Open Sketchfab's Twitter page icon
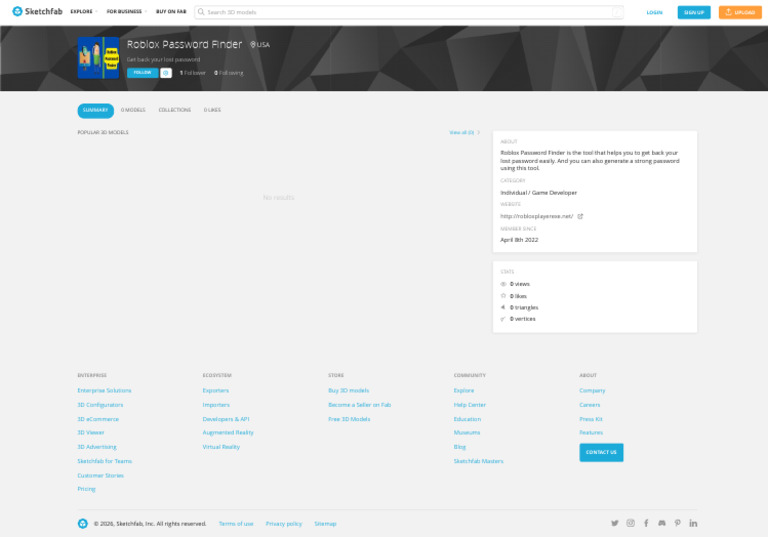Image resolution: width=768 pixels, height=537 pixels. 615,523
